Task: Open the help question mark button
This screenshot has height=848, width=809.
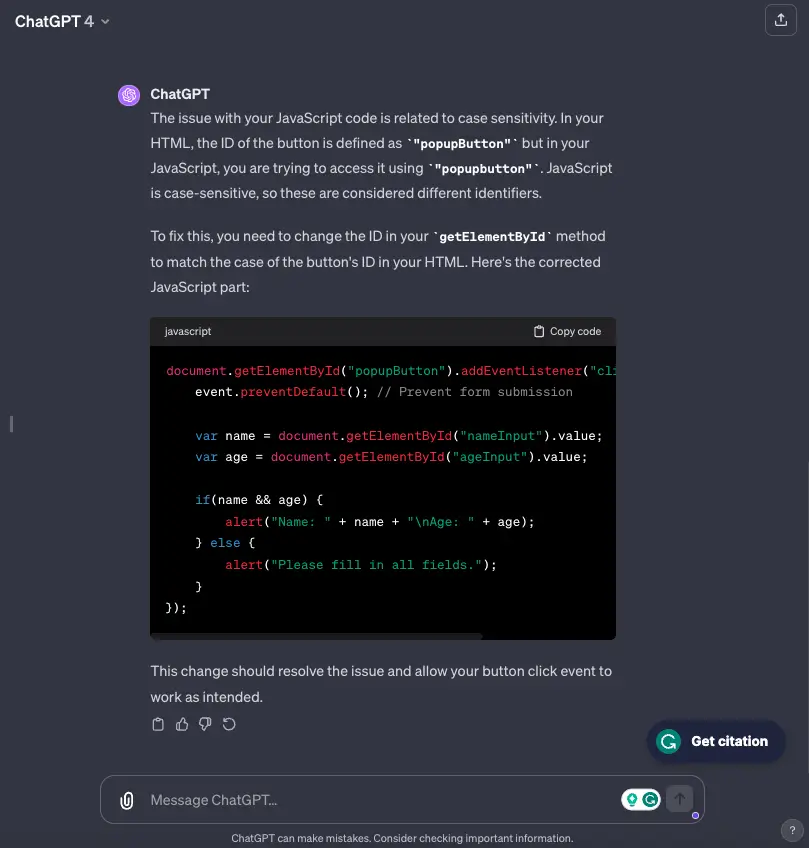Action: pyautogui.click(x=792, y=830)
